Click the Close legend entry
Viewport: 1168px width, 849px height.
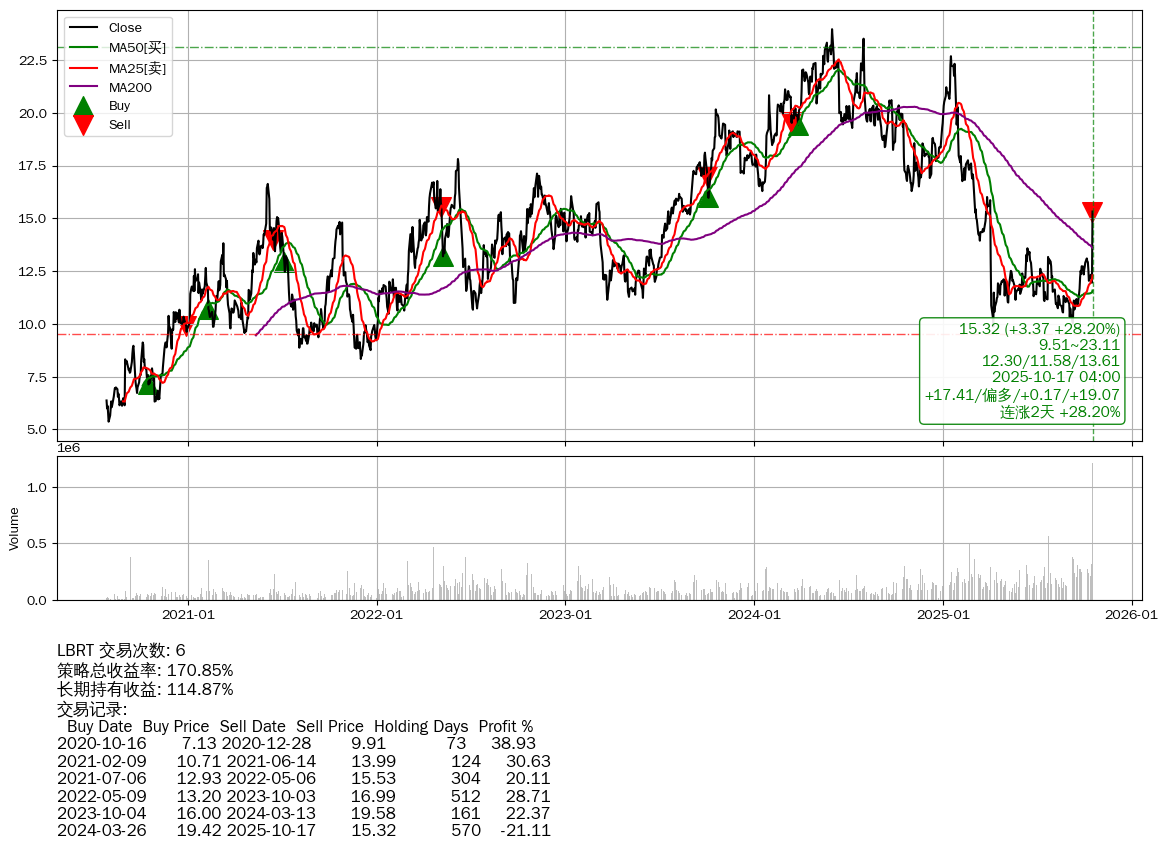125,28
